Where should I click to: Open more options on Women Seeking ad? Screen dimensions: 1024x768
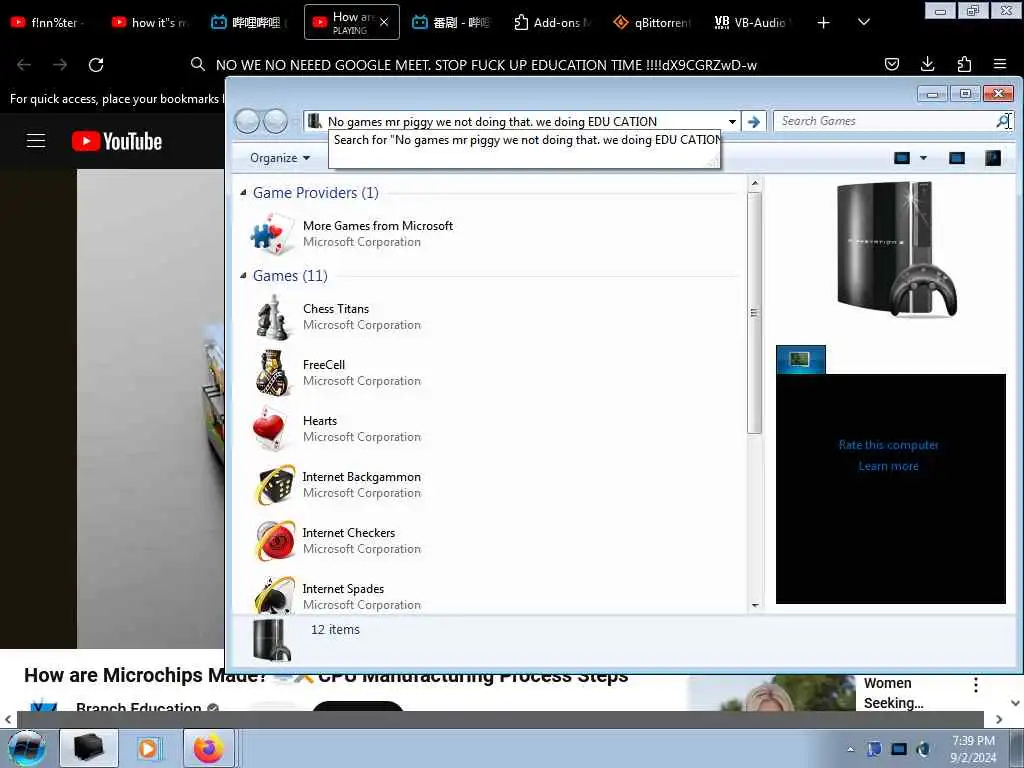(x=976, y=684)
